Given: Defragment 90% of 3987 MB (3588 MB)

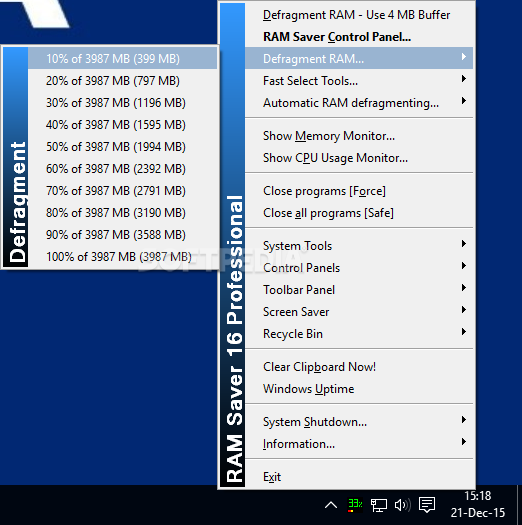Looking at the screenshot, I should click(123, 235).
